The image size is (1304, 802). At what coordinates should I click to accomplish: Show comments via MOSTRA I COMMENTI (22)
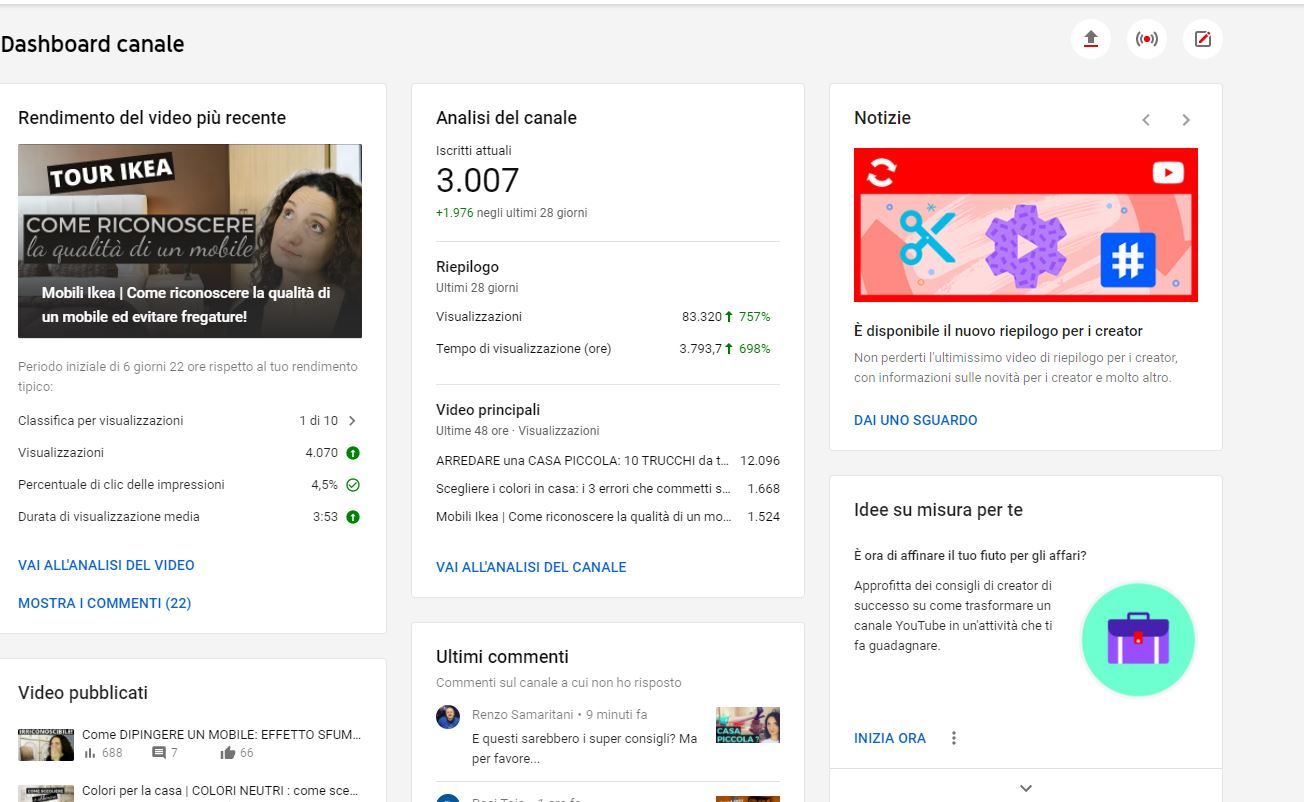(104, 603)
